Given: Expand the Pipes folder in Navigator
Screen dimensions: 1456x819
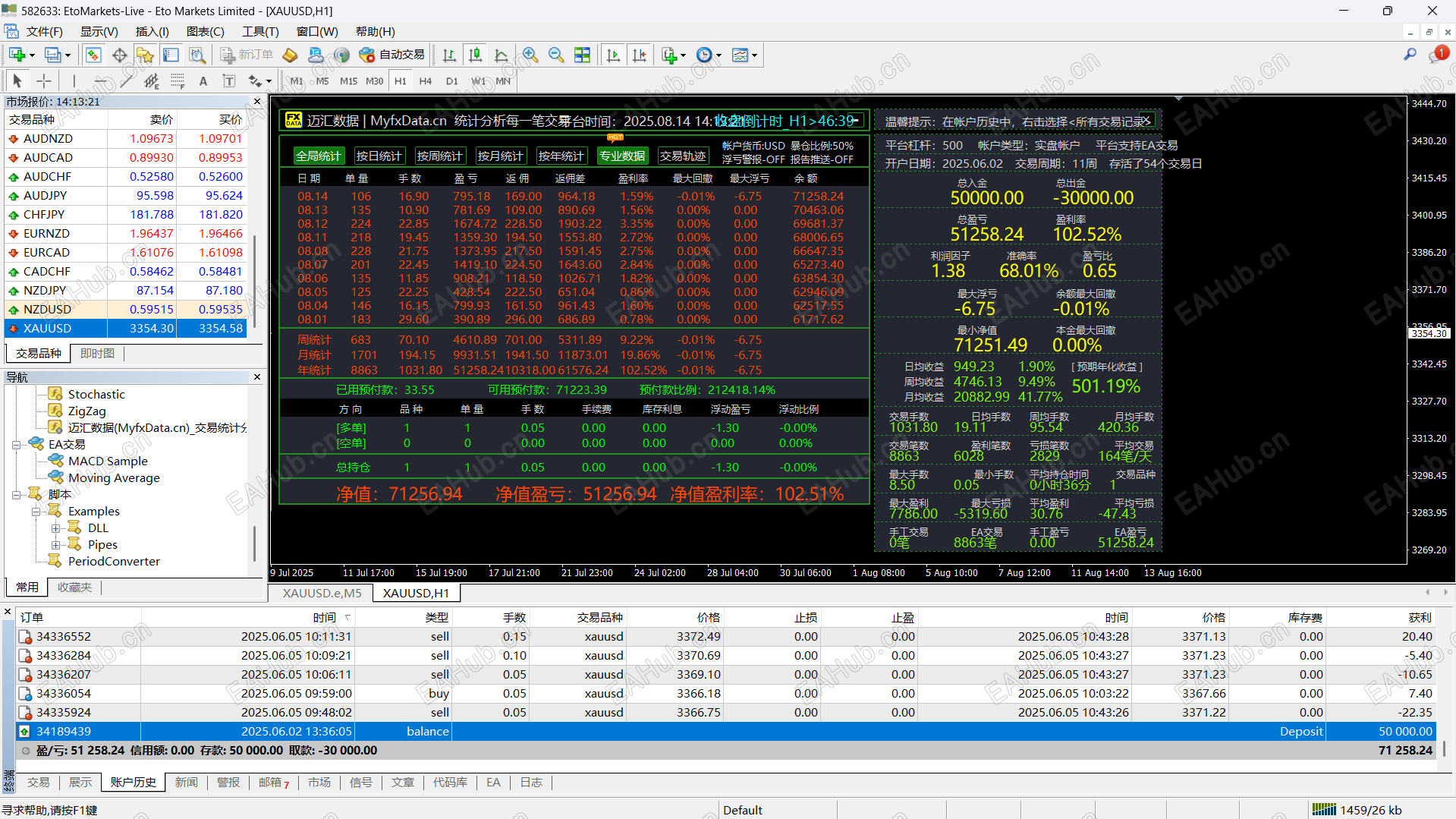Looking at the screenshot, I should (x=55, y=545).
